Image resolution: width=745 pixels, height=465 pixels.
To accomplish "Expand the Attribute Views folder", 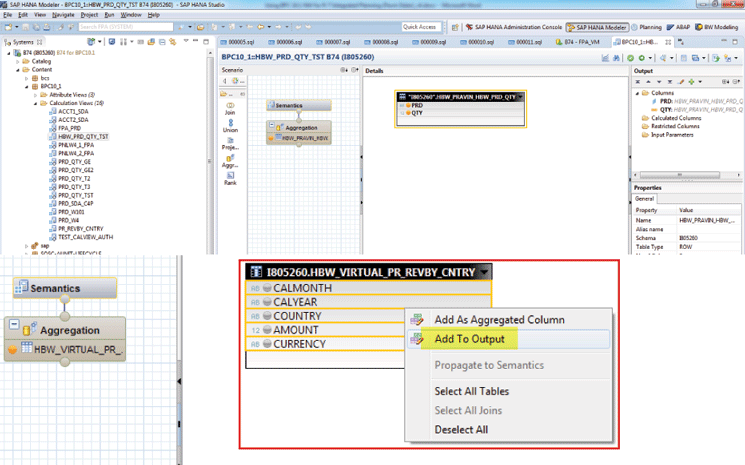I will [36, 94].
